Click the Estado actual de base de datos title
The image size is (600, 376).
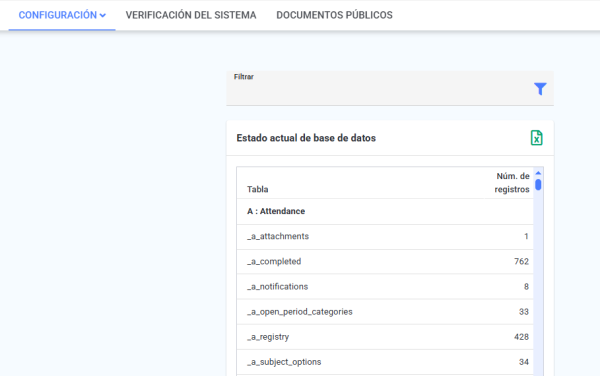pyautogui.click(x=306, y=138)
